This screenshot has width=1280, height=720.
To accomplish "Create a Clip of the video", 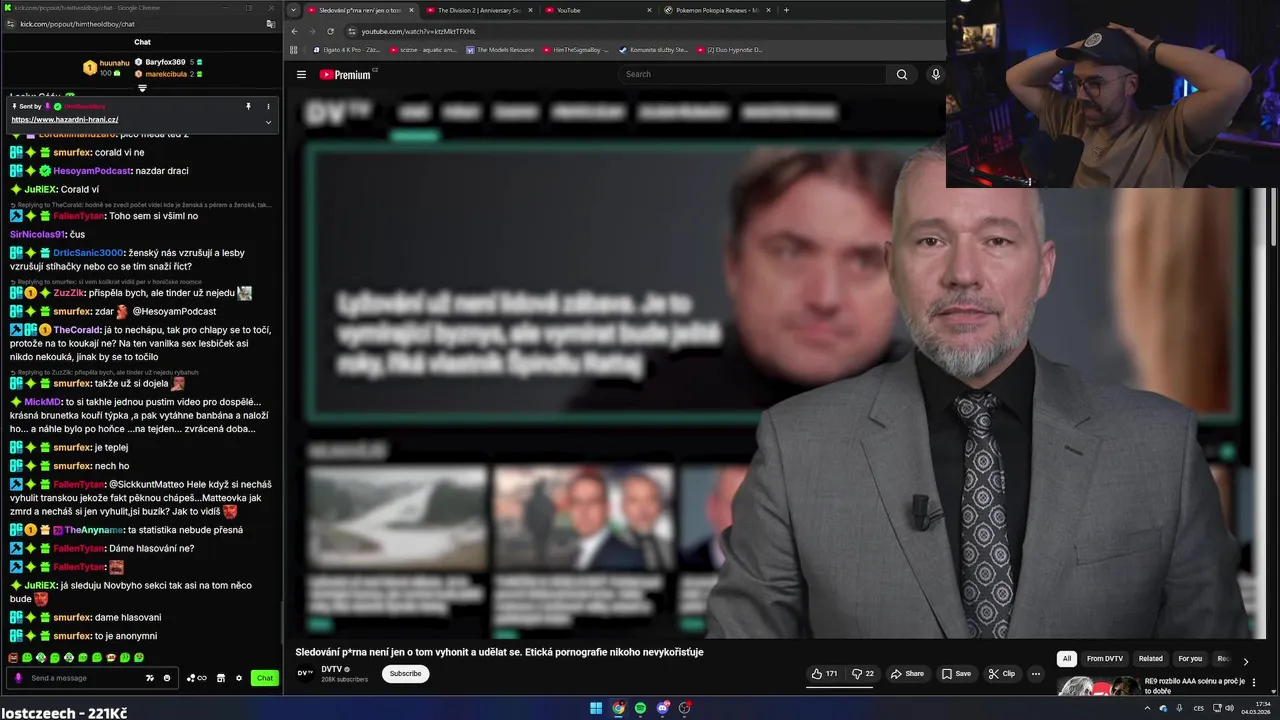I will point(1001,674).
